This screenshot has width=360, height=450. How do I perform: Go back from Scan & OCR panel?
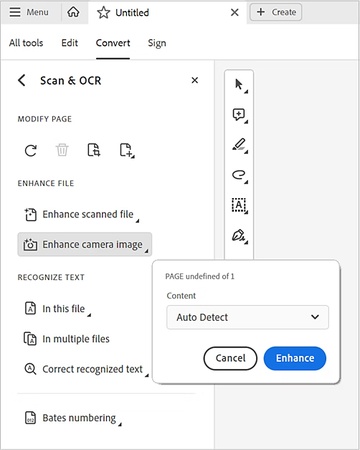click(22, 80)
